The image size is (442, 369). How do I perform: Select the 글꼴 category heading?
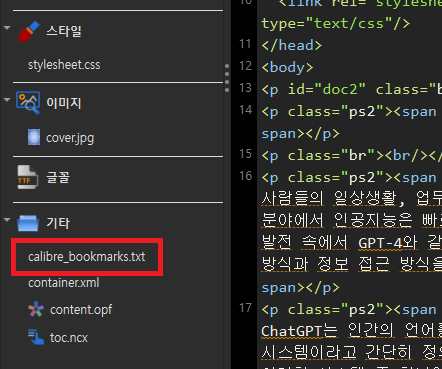(x=58, y=177)
